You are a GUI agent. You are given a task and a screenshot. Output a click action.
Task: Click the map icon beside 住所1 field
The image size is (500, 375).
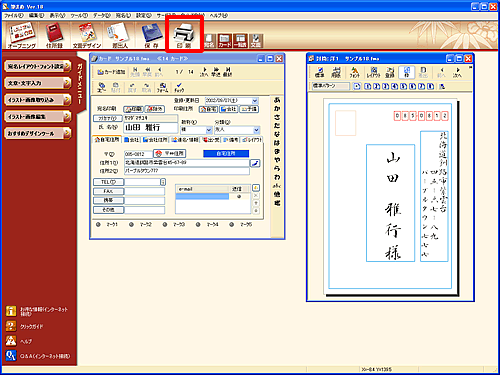pos(255,163)
